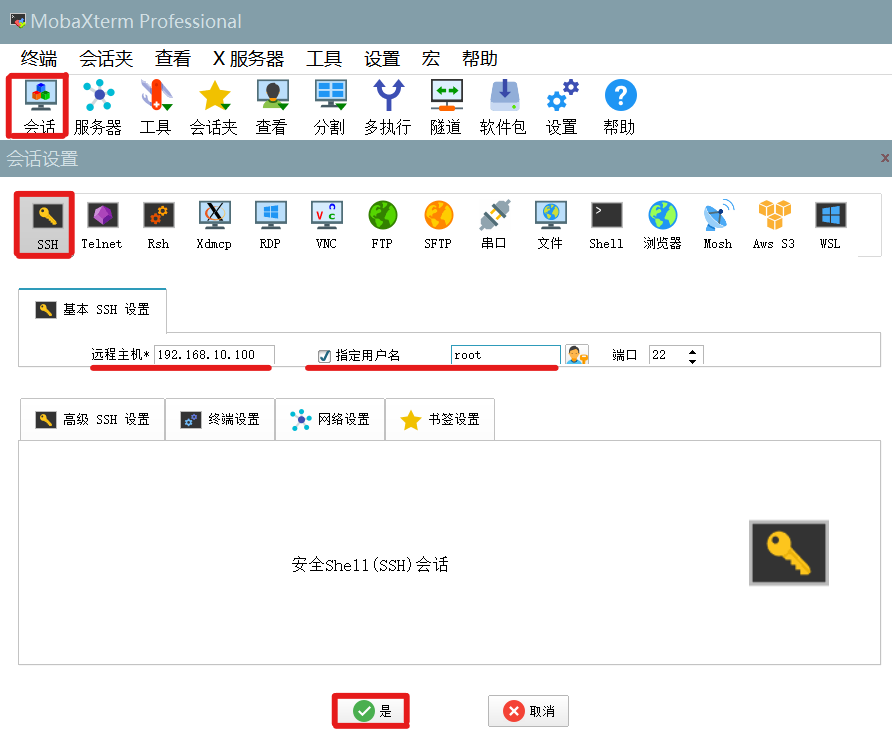This screenshot has width=892, height=747.
Task: Close the 会话设置 dialog
Action: click(x=885, y=158)
